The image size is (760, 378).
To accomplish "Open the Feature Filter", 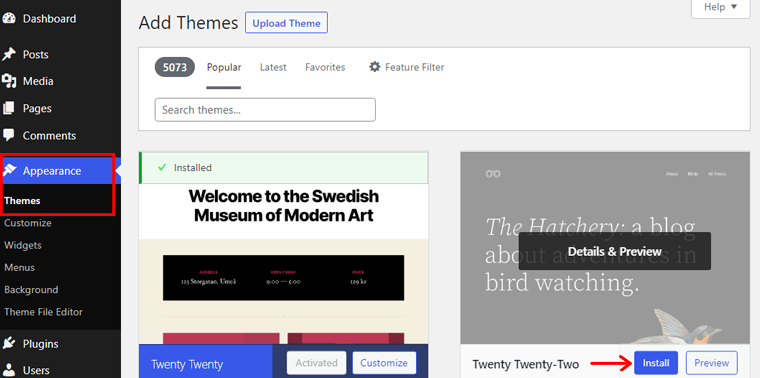I will pyautogui.click(x=406, y=67).
